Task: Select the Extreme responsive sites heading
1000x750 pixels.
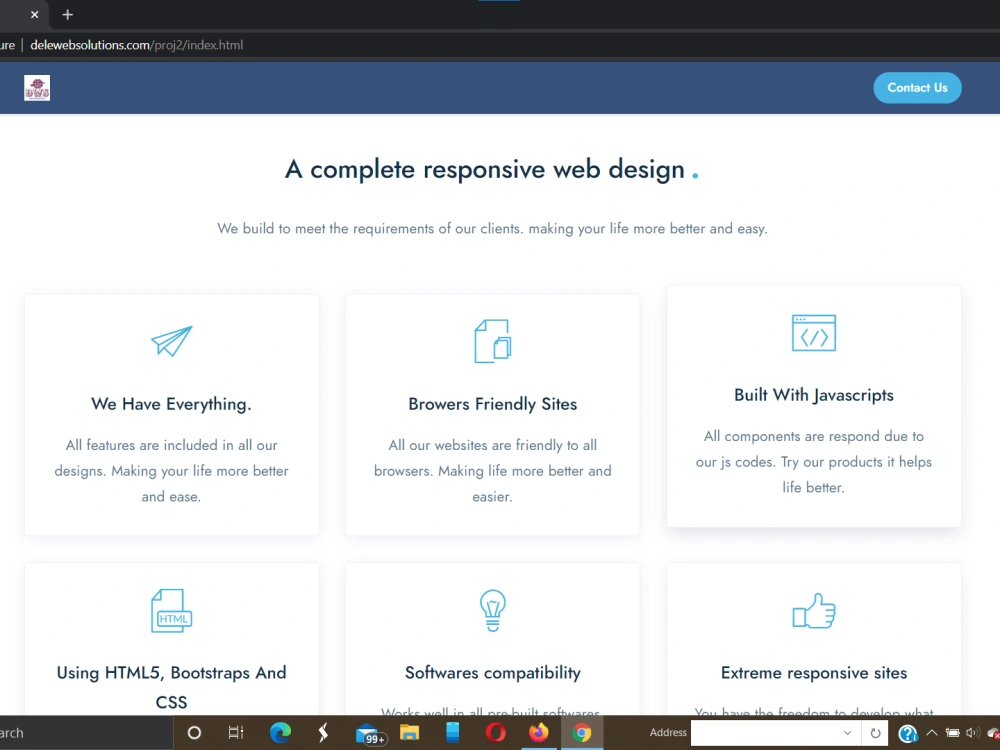Action: pos(814,673)
